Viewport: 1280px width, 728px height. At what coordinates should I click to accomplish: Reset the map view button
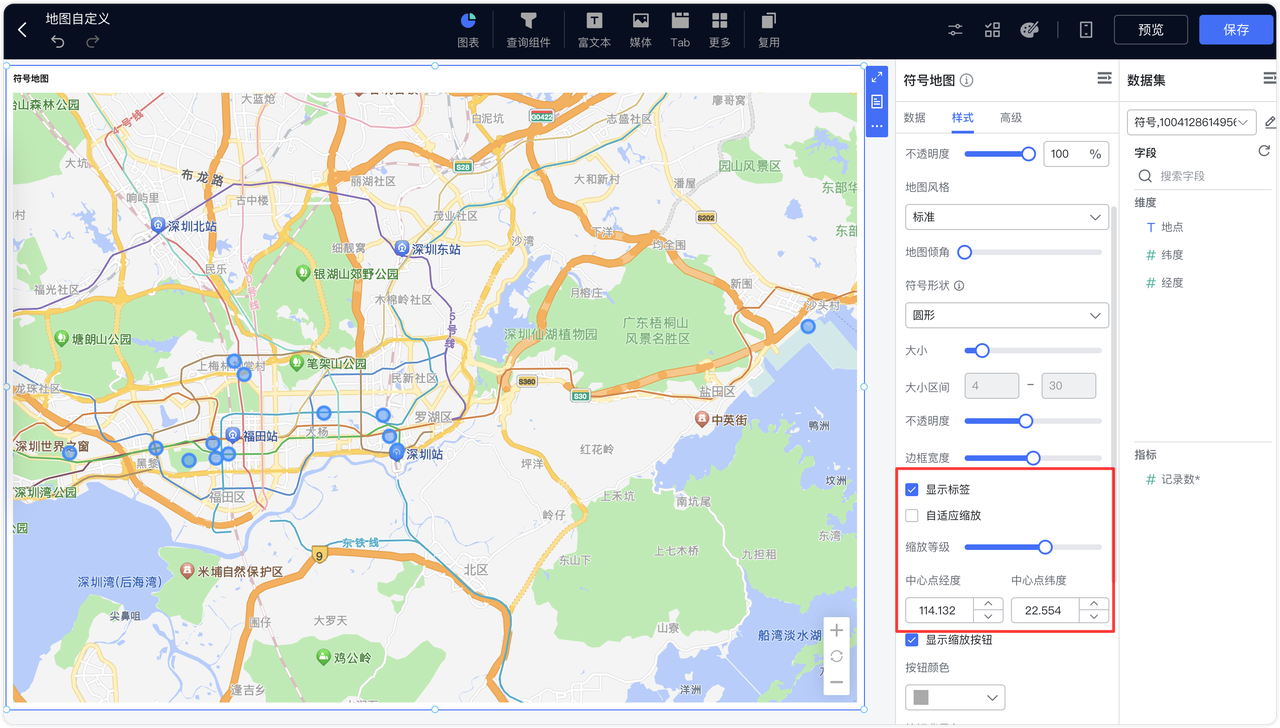(x=837, y=656)
